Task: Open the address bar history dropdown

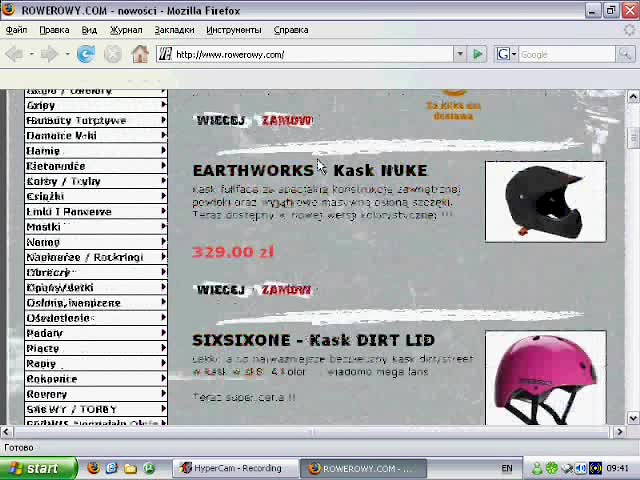Action: click(460, 54)
